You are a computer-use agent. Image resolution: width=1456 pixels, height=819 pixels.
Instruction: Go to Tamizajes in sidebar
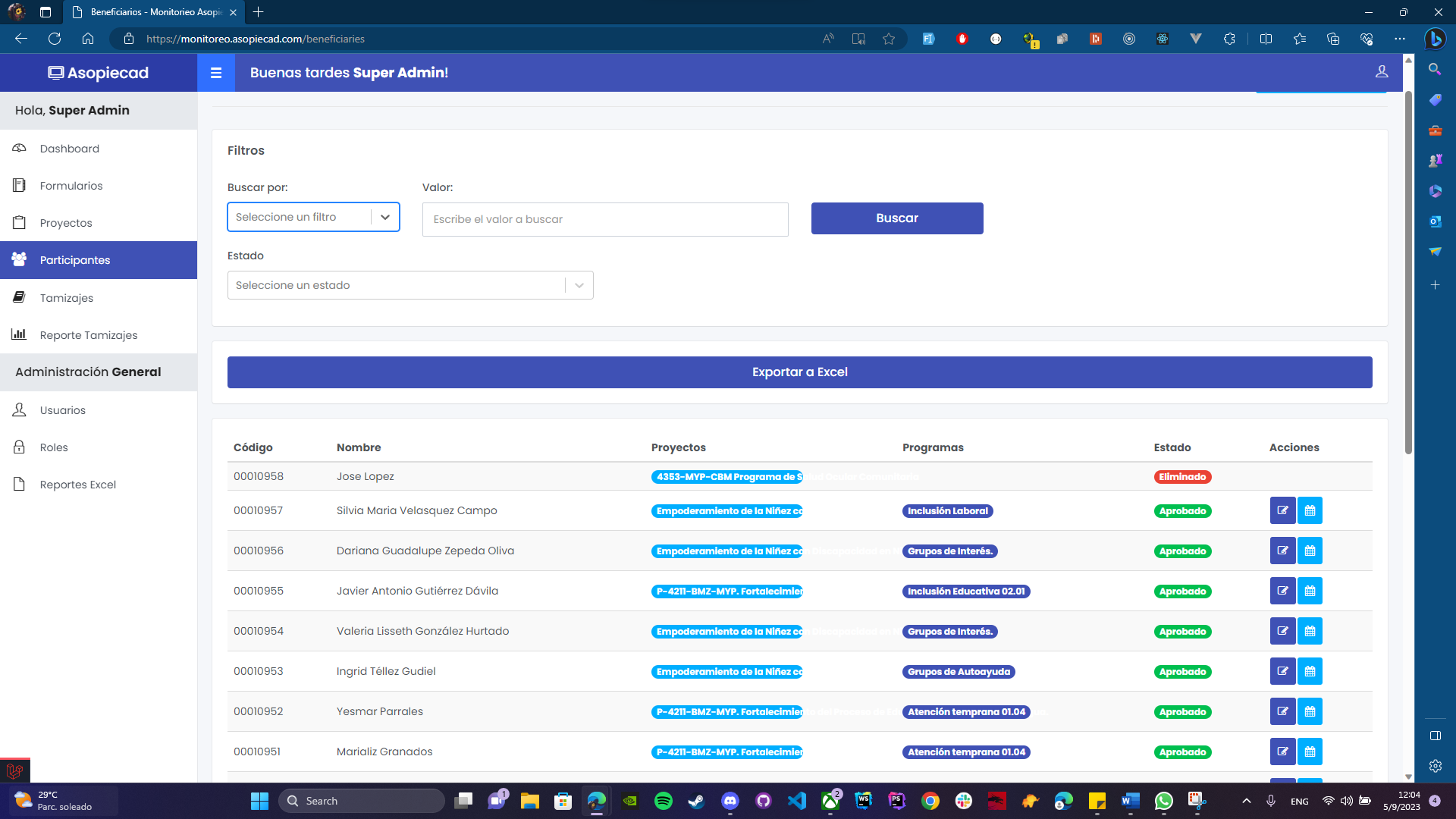tap(67, 298)
